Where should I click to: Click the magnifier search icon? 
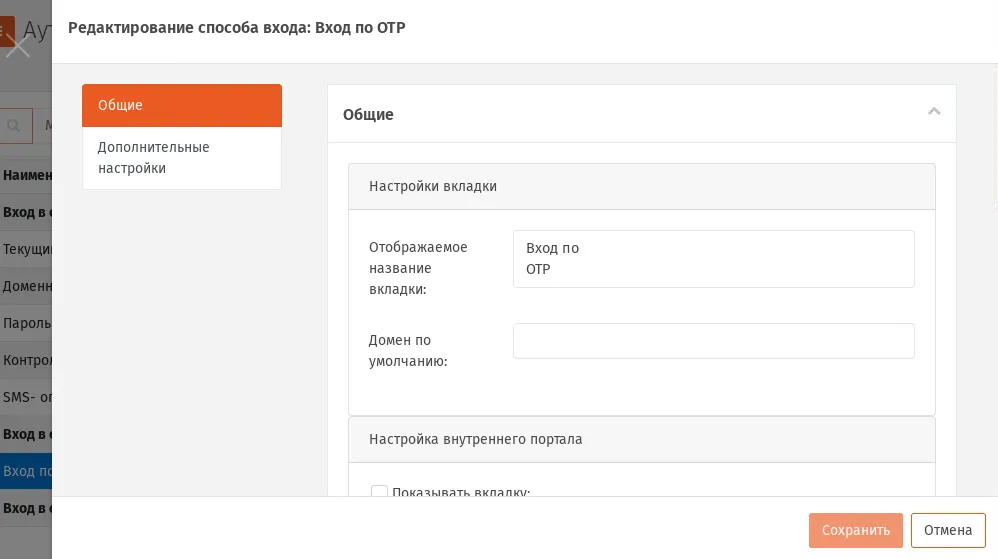13,125
